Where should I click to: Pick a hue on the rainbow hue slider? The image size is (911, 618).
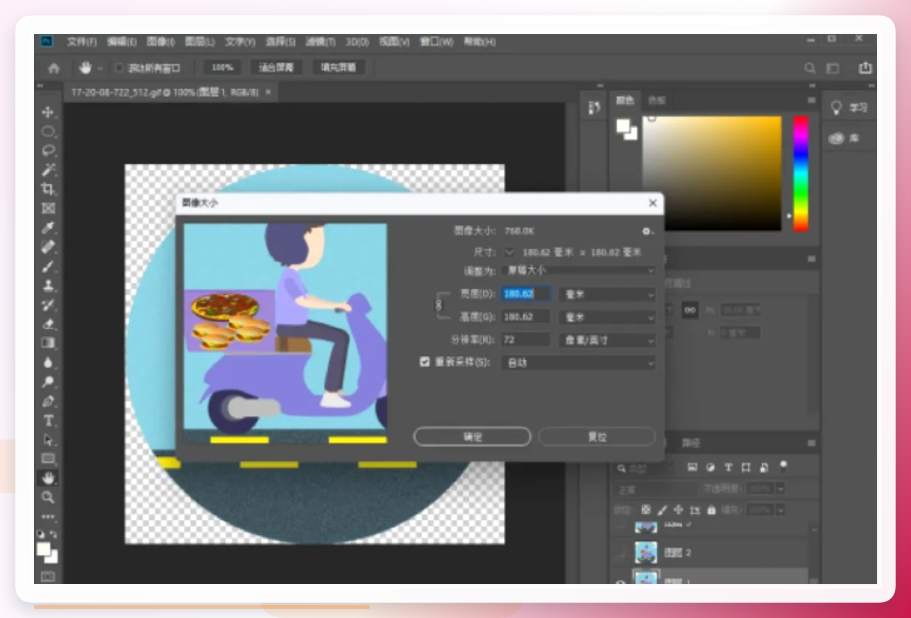(801, 173)
